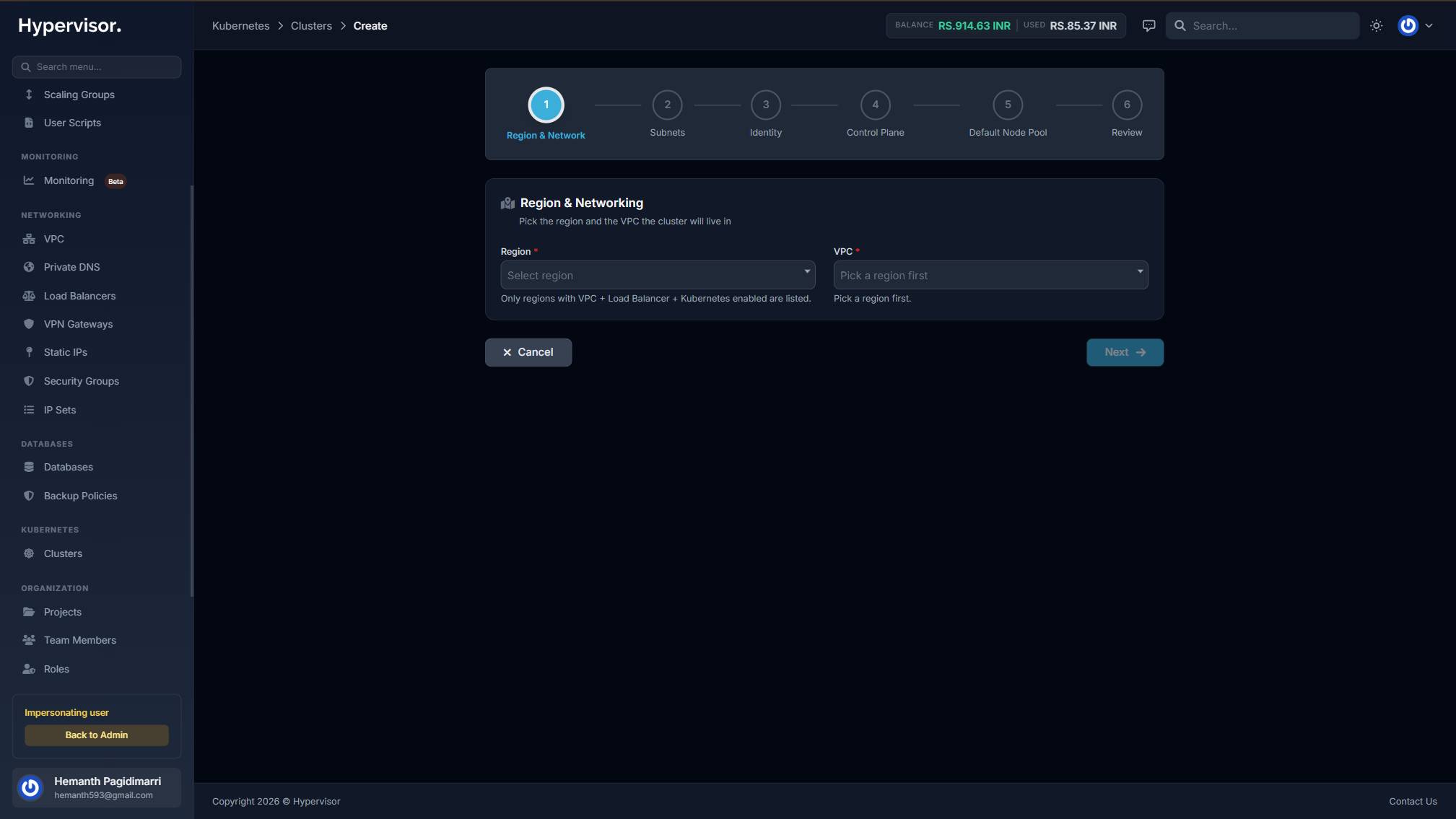Click the Team Members people icon
1456x819 pixels.
coord(29,640)
